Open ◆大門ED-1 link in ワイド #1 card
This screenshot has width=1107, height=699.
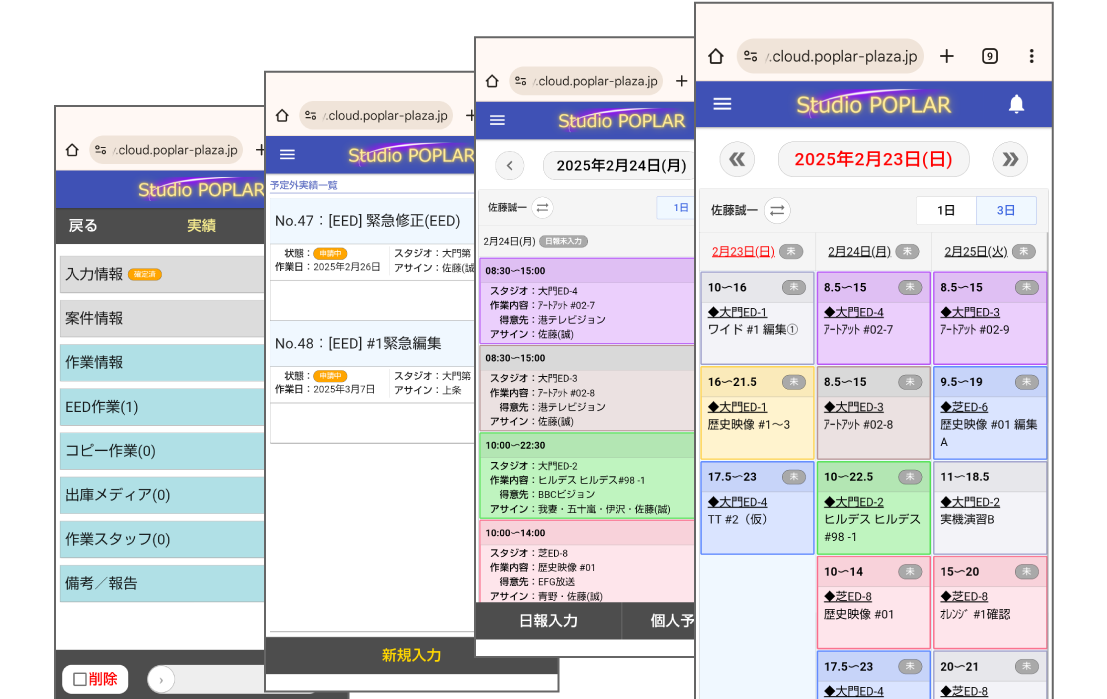(737, 312)
